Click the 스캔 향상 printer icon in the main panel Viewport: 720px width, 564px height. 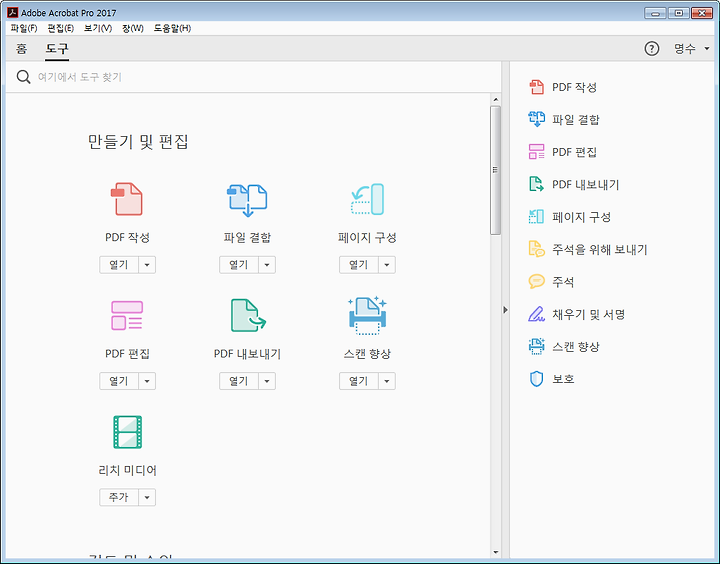367,316
